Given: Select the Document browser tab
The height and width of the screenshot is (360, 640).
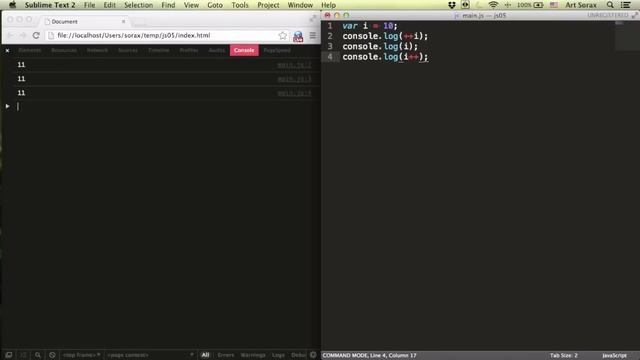Looking at the screenshot, I should [x=84, y=21].
